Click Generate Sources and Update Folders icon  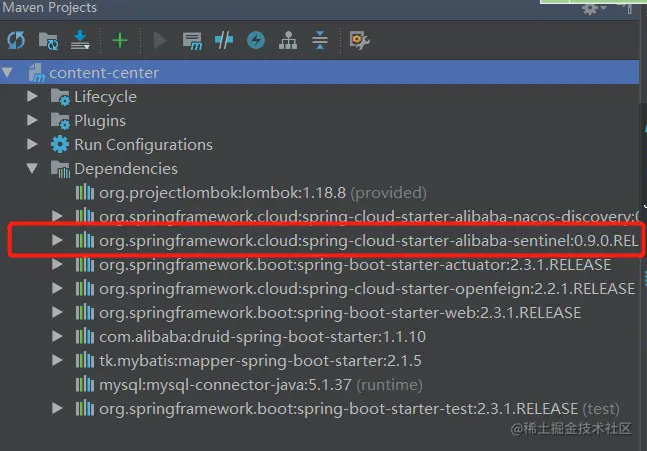tap(48, 41)
